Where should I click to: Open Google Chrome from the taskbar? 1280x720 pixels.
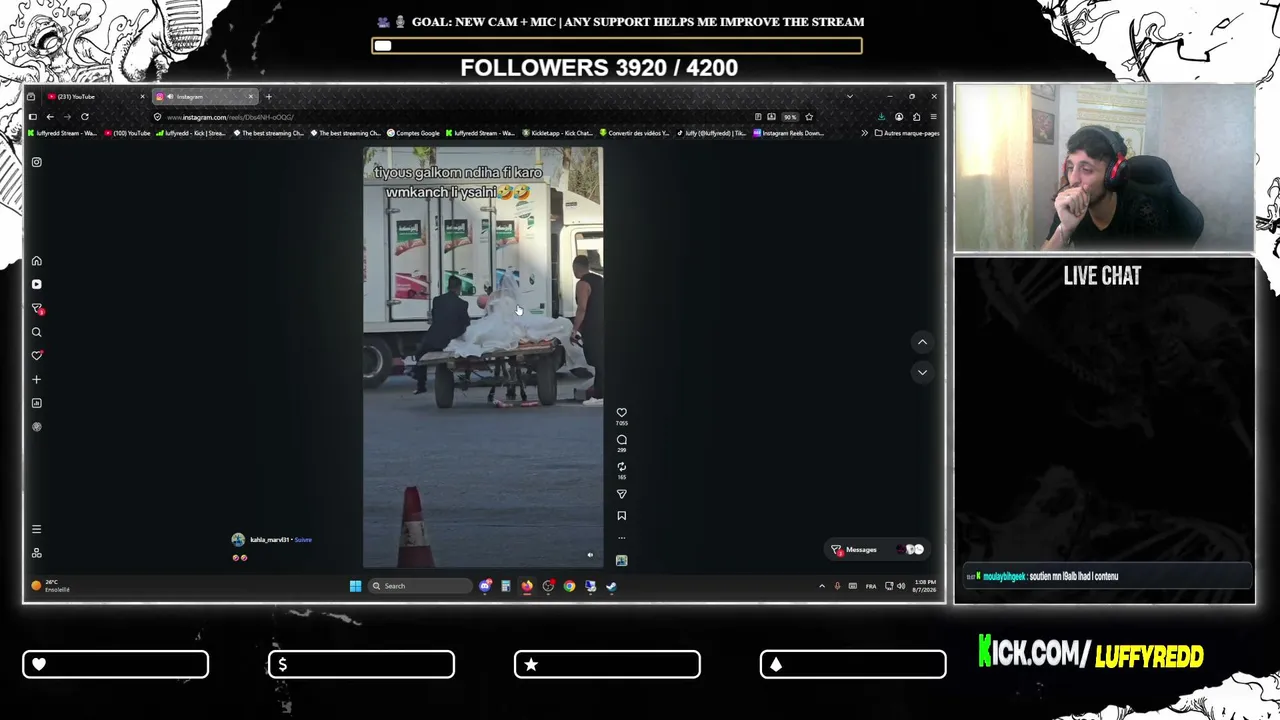569,586
